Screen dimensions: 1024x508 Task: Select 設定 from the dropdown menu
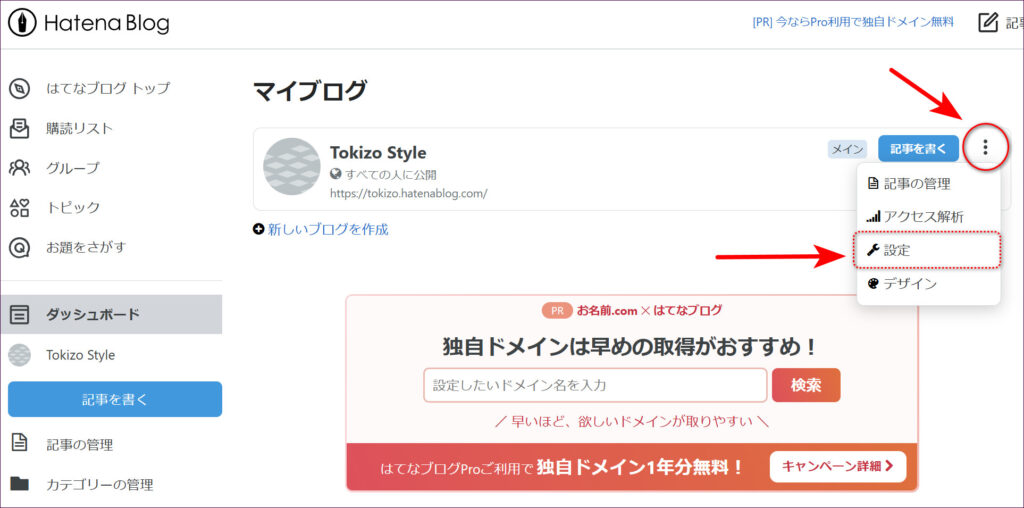coord(896,250)
